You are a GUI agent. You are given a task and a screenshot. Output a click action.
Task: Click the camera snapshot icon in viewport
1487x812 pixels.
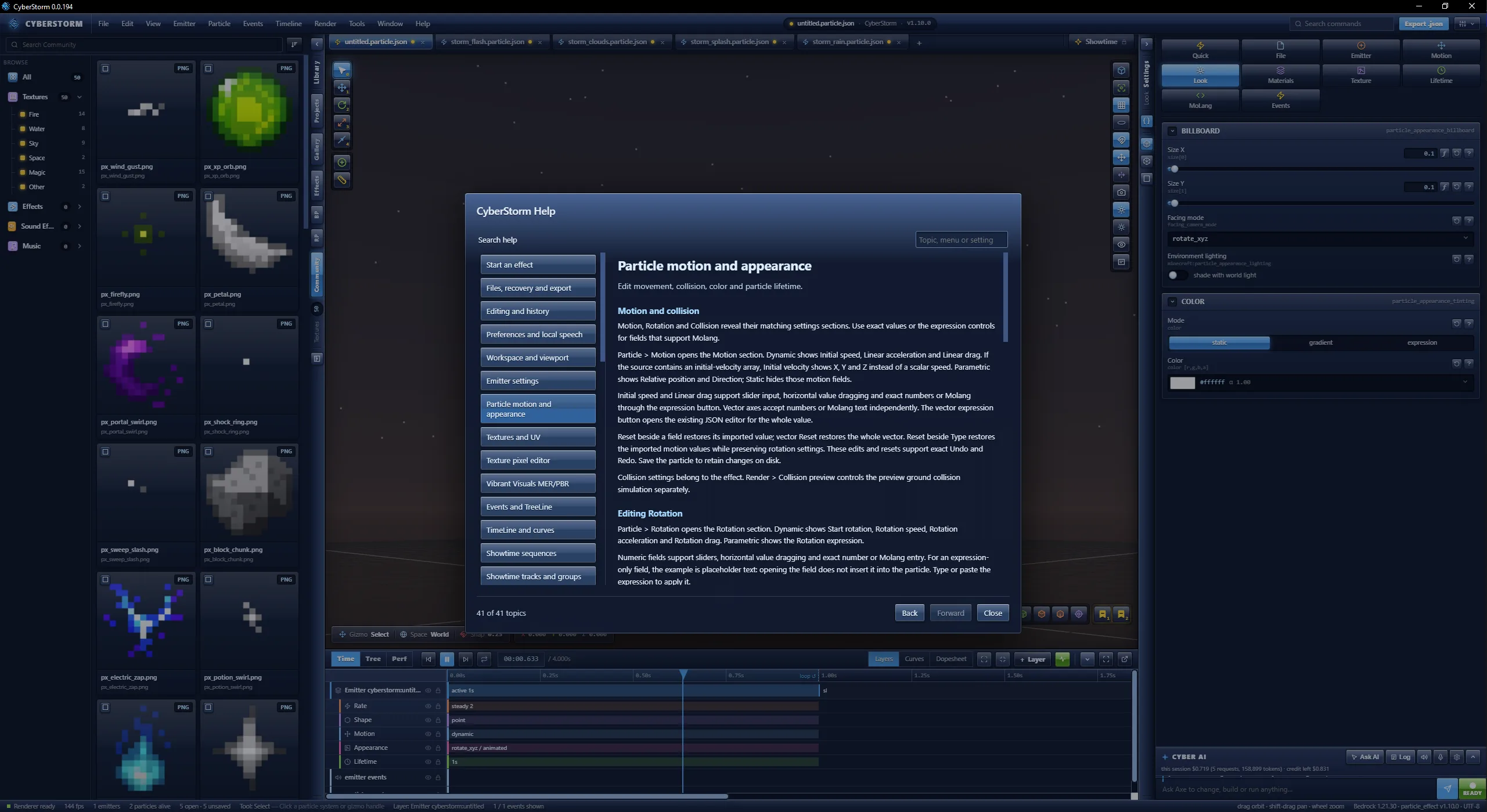click(1121, 192)
